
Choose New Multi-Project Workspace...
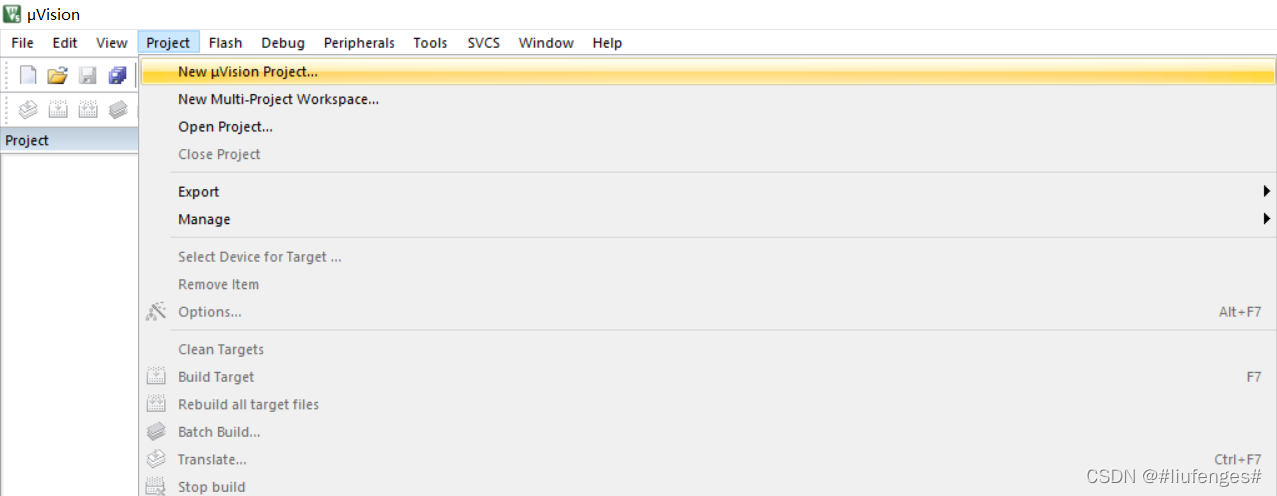tap(708, 99)
